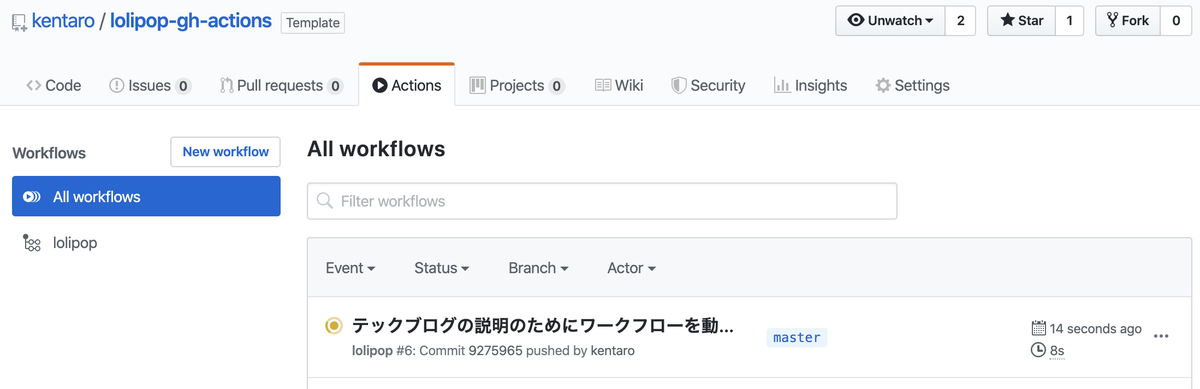Click the 8s duration text
The image size is (1200, 389).
coord(1057,351)
